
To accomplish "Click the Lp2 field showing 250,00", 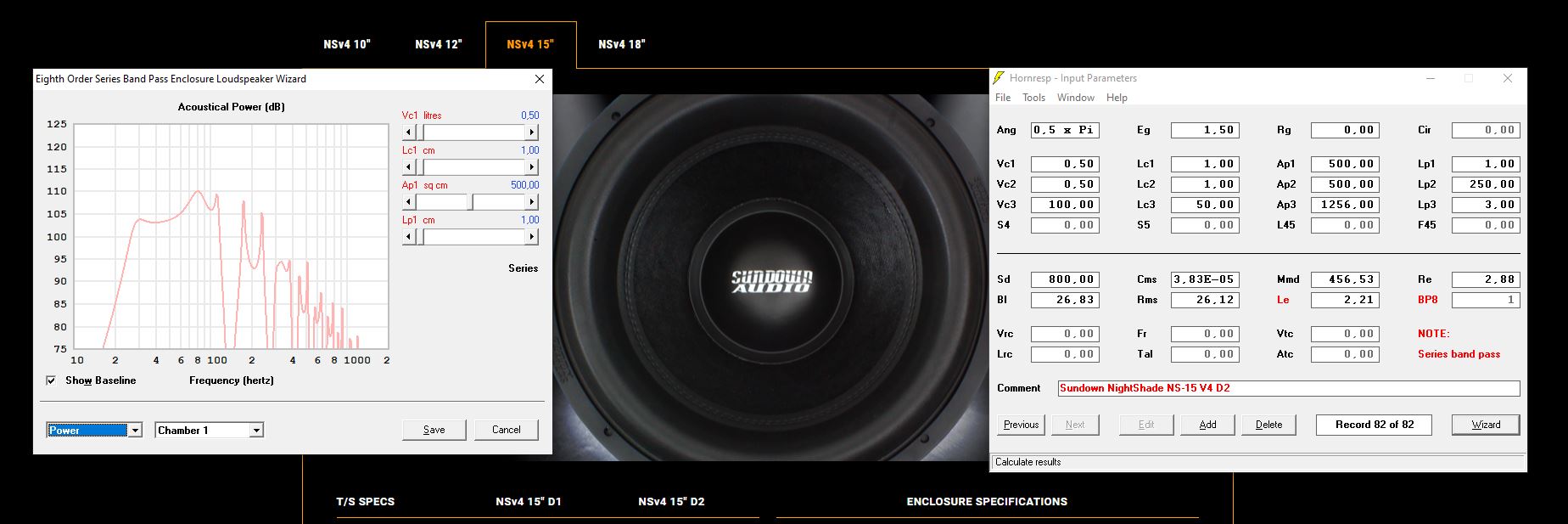I will (1486, 184).
